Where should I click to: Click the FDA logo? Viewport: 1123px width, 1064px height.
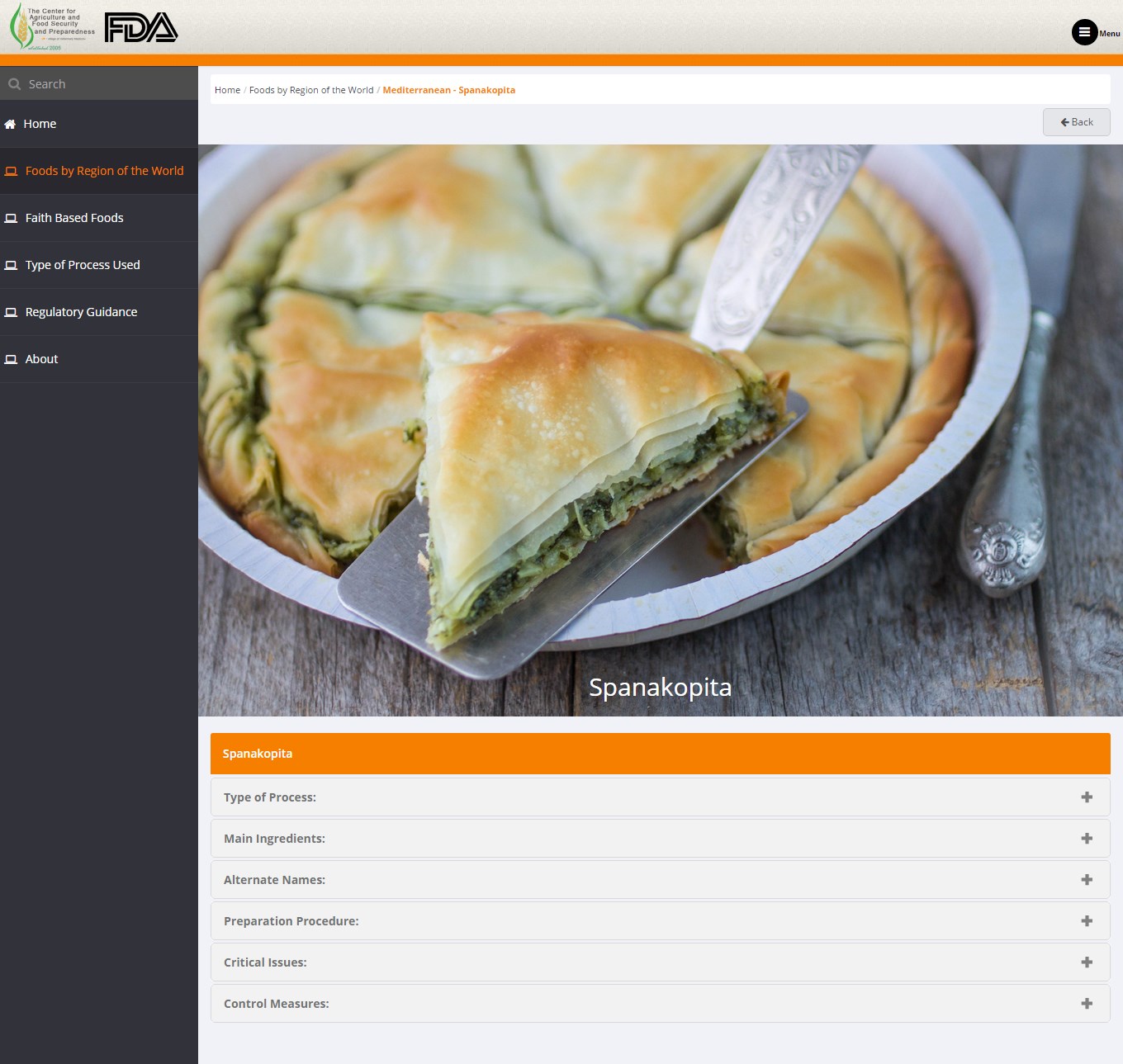coord(141,27)
